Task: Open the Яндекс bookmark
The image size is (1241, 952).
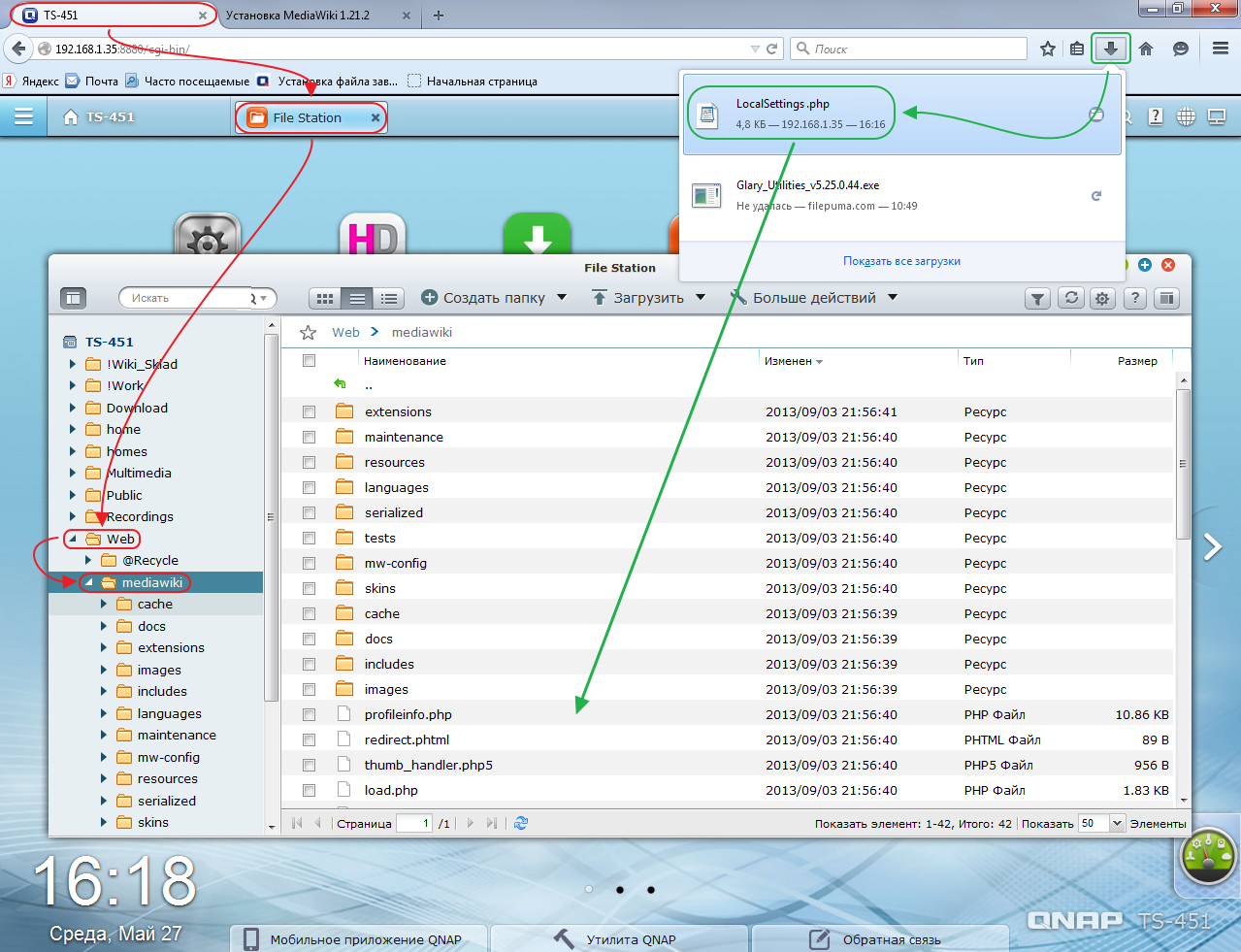Action: point(31,82)
